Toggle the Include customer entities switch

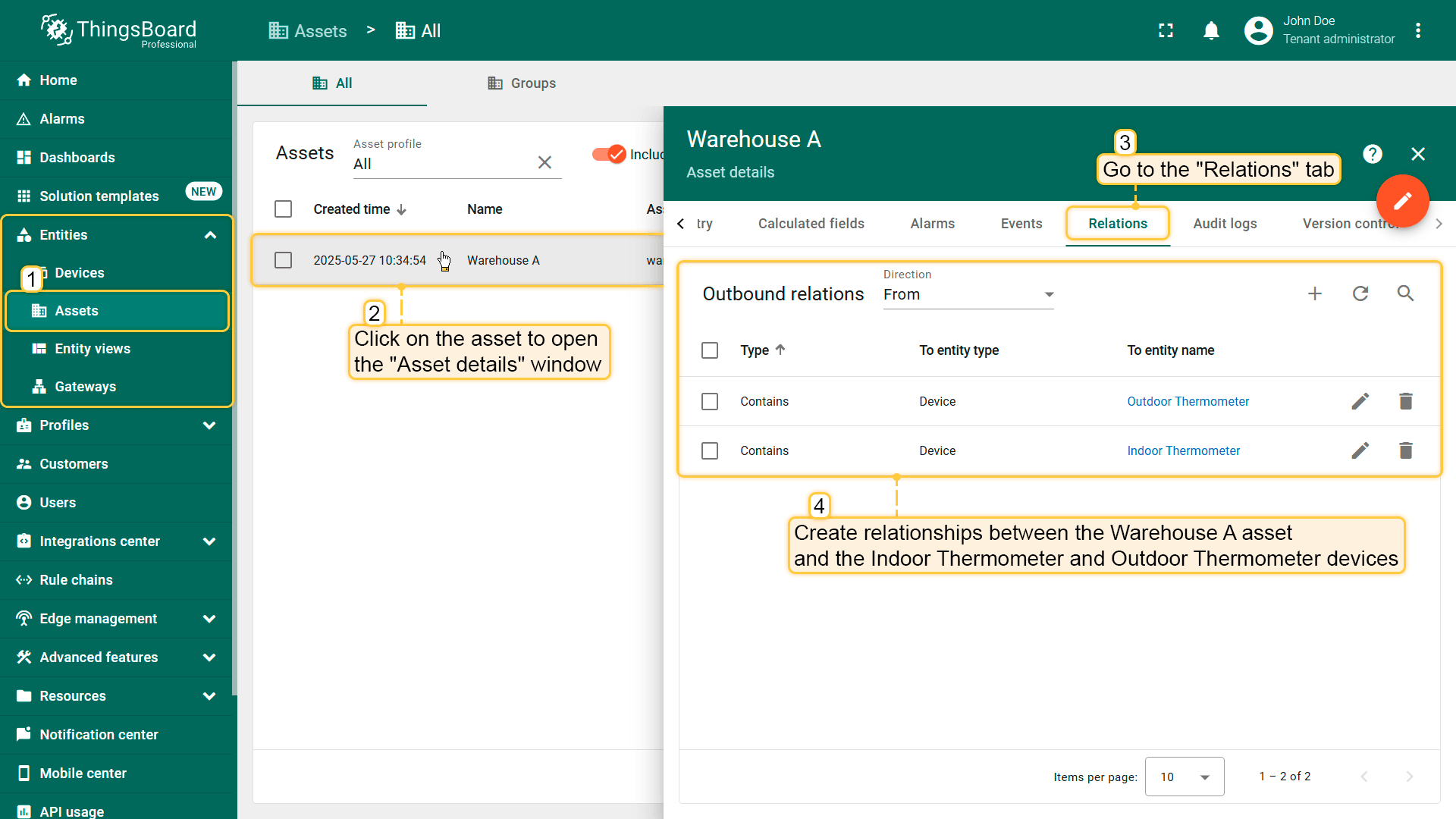pos(609,155)
